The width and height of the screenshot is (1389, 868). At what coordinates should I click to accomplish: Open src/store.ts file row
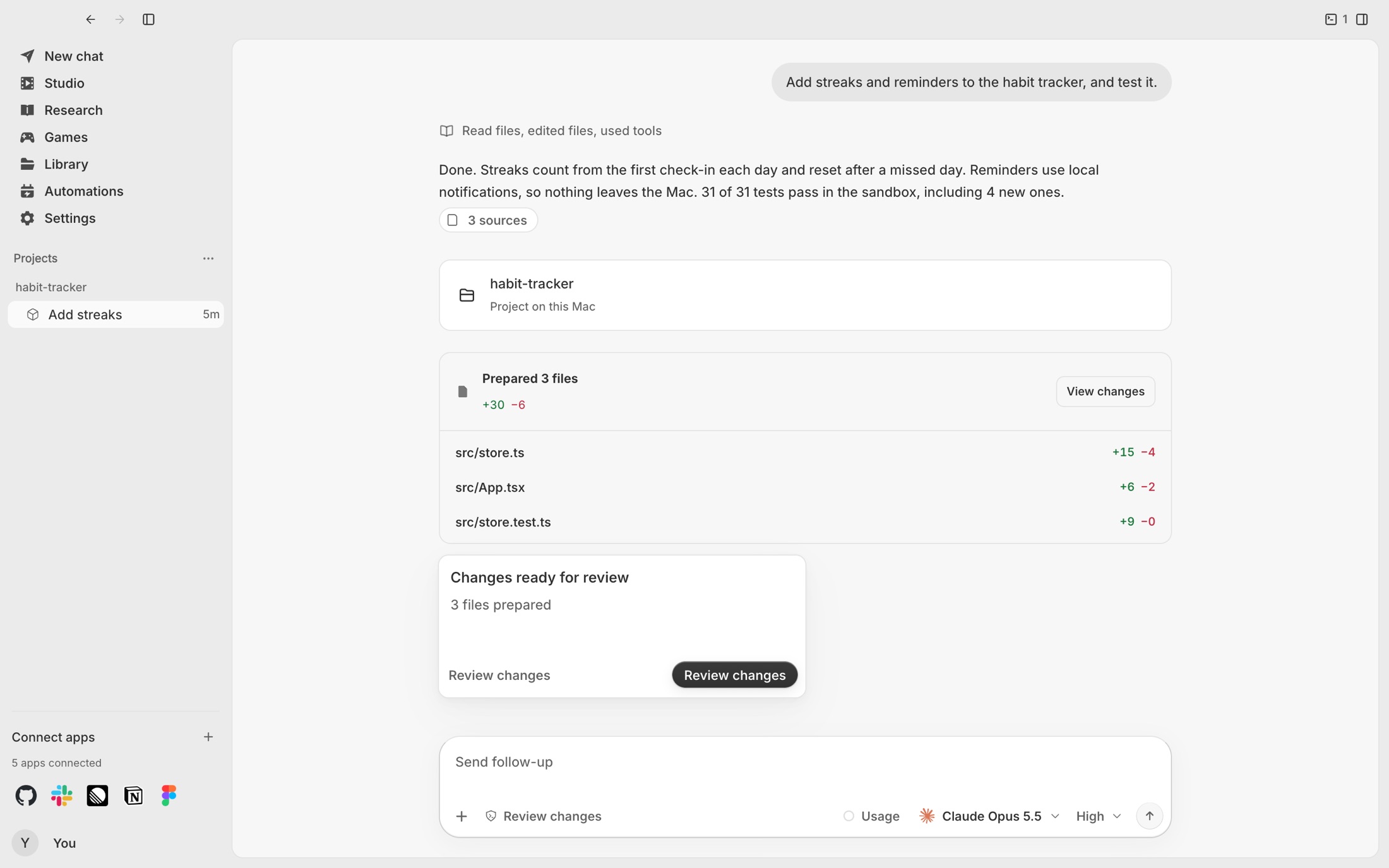pos(805,453)
